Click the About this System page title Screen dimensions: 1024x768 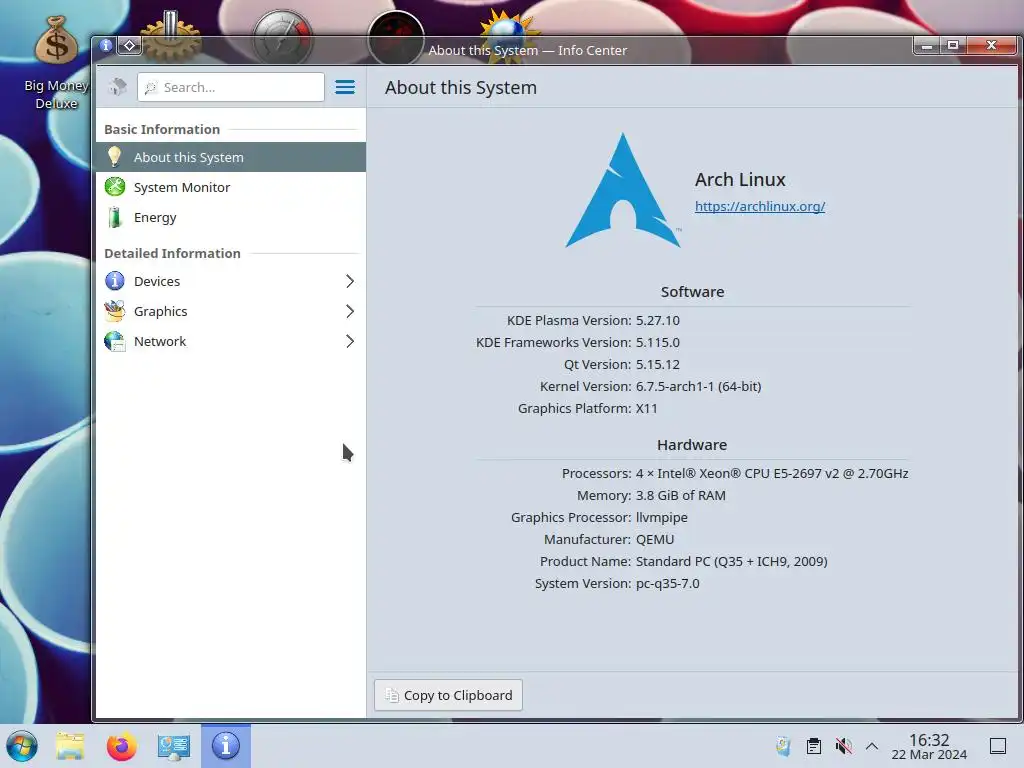(x=460, y=88)
